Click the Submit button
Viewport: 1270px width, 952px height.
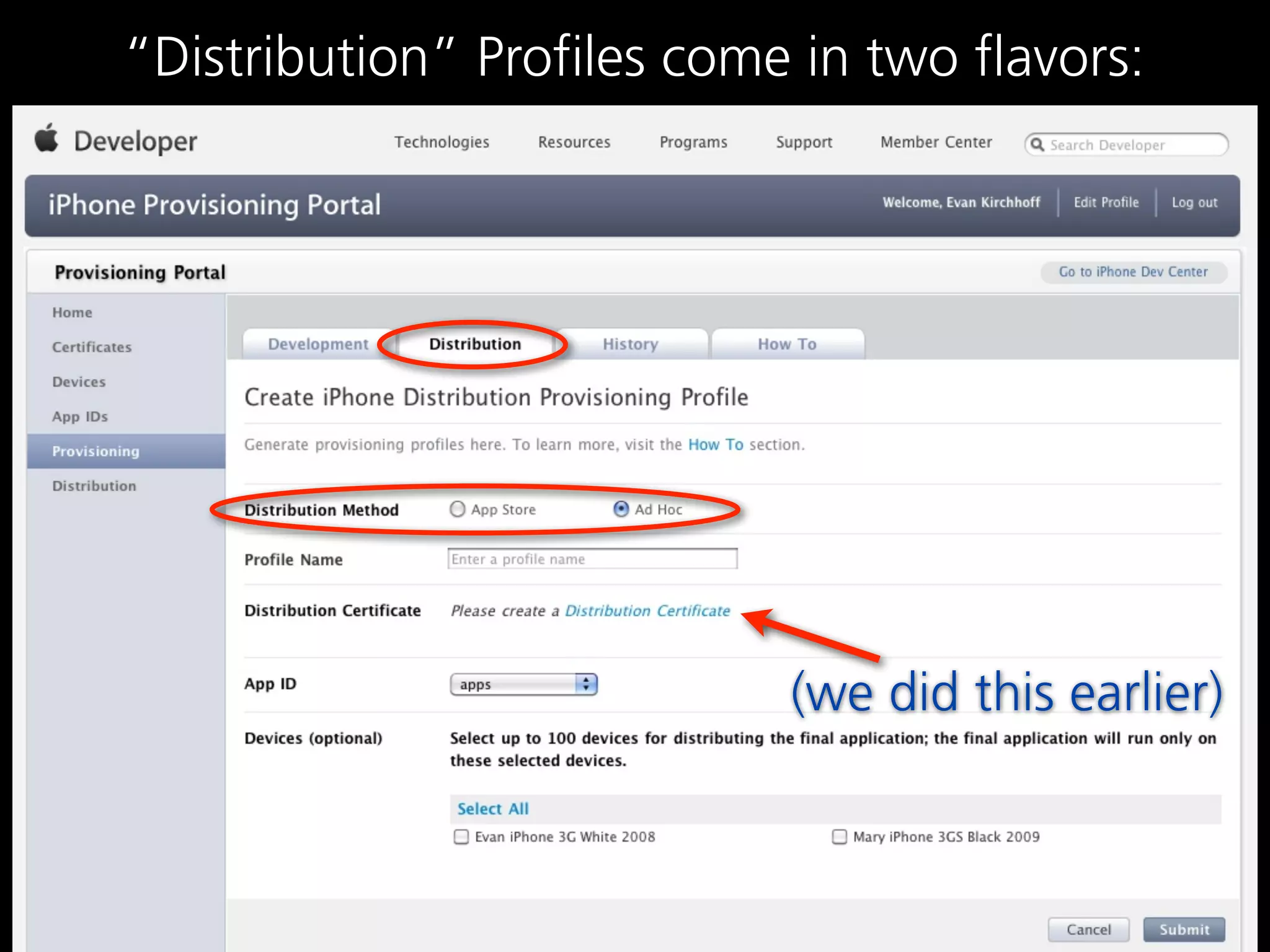pos(1184,930)
